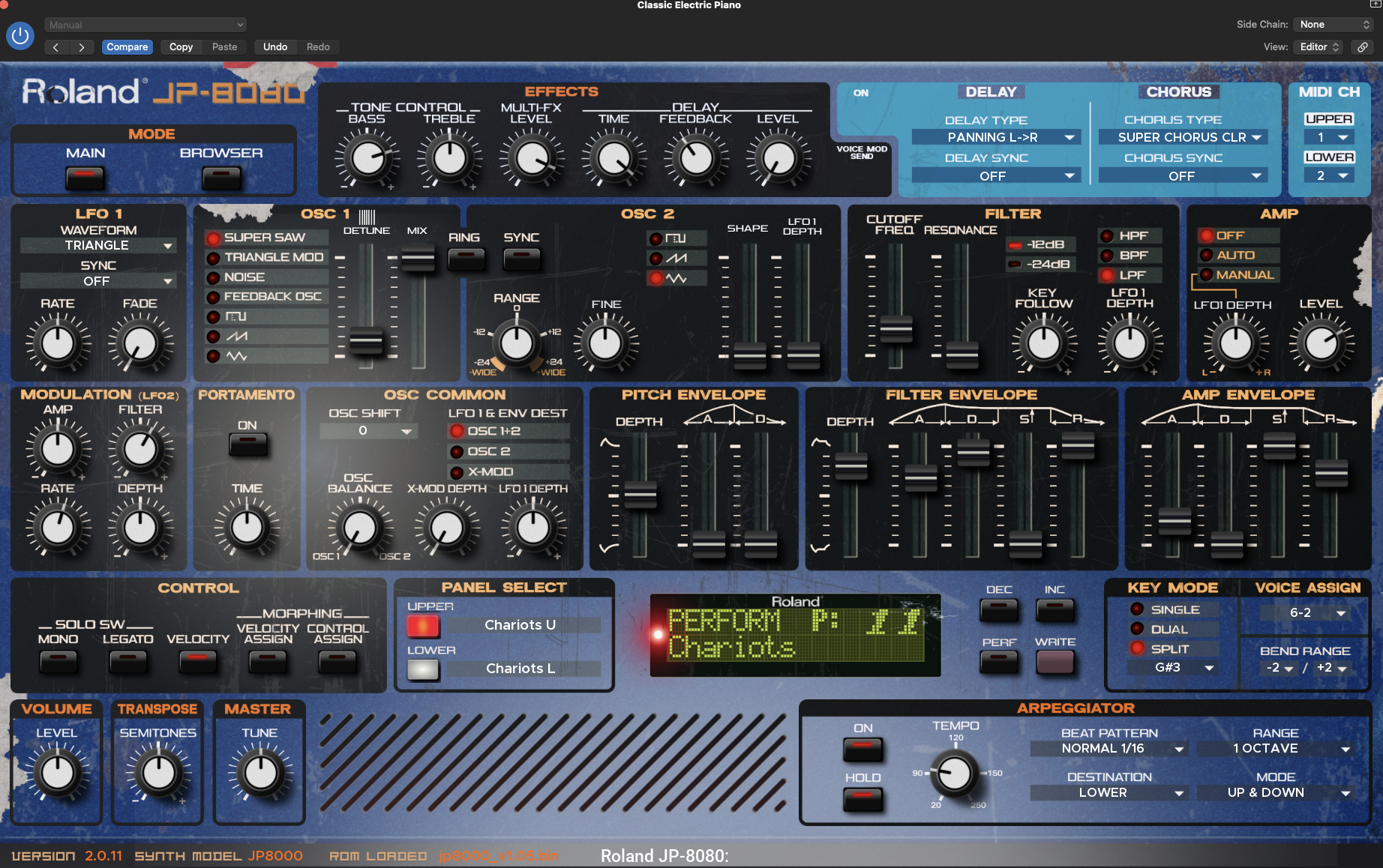Screen dimensions: 1383x868
Task: Turn on the Arpeggiator ON button
Action: [863, 749]
